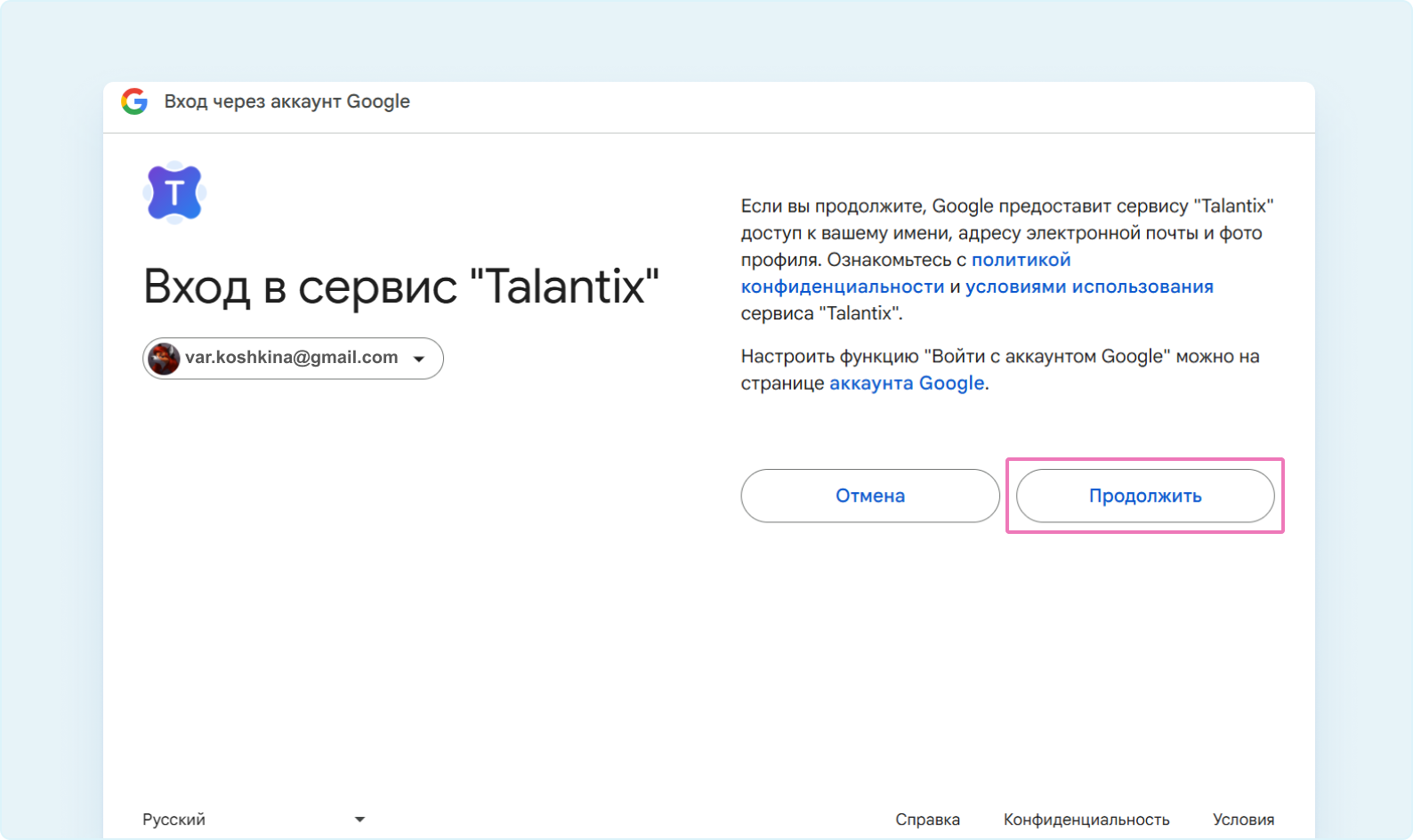1413x840 pixels.
Task: Click the account avatar picture
Action: coord(164,359)
